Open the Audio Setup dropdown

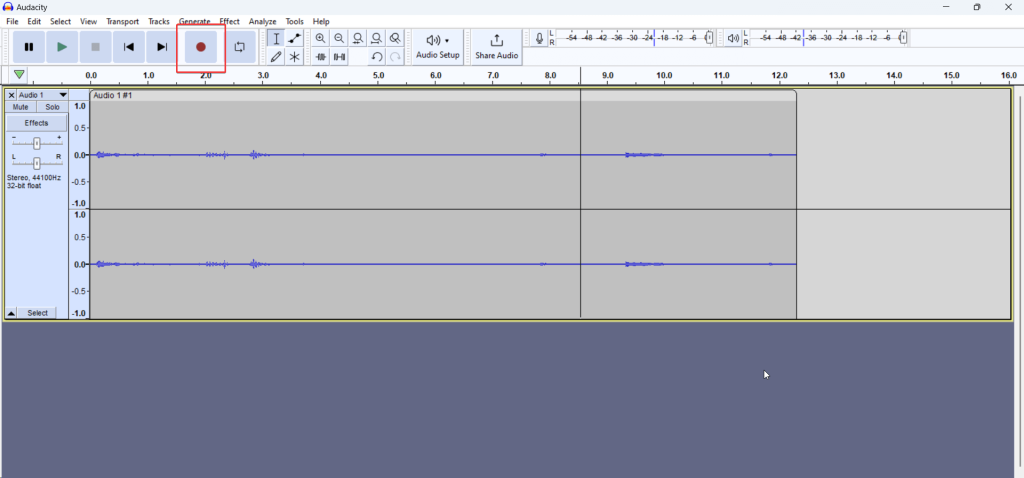click(438, 46)
